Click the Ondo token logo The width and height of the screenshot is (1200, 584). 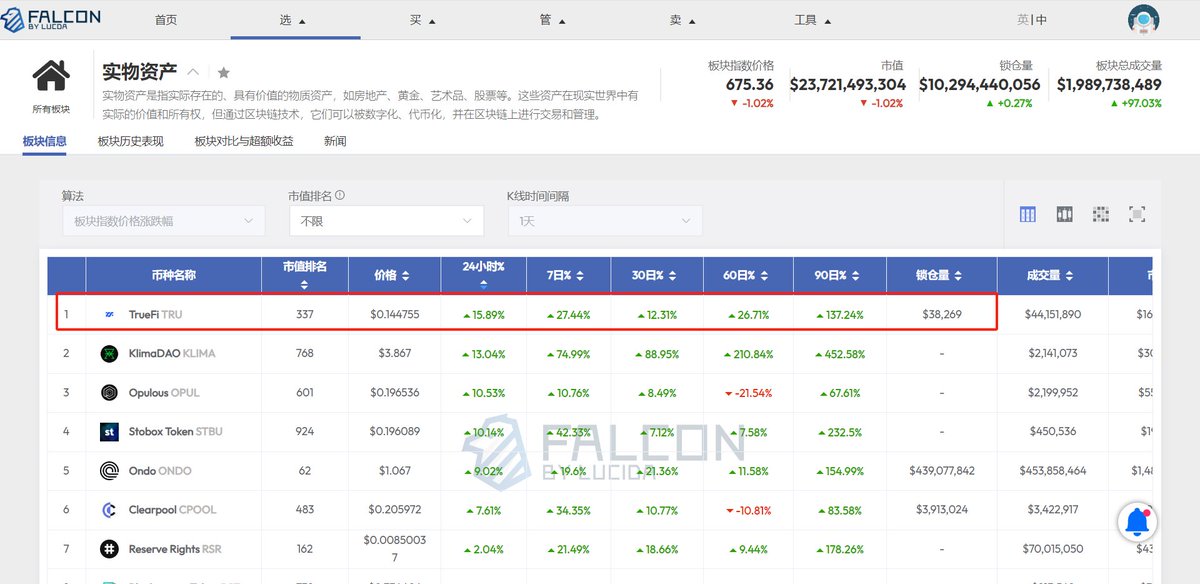tap(110, 471)
